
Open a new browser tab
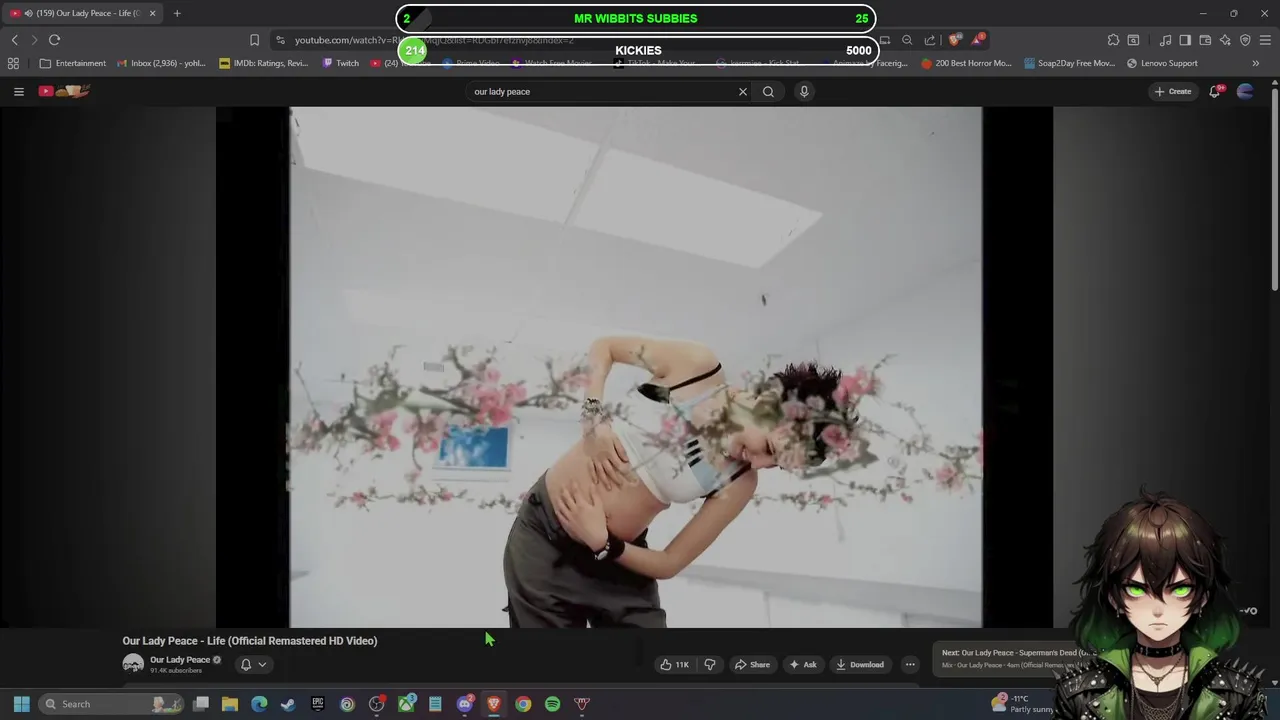177,13
